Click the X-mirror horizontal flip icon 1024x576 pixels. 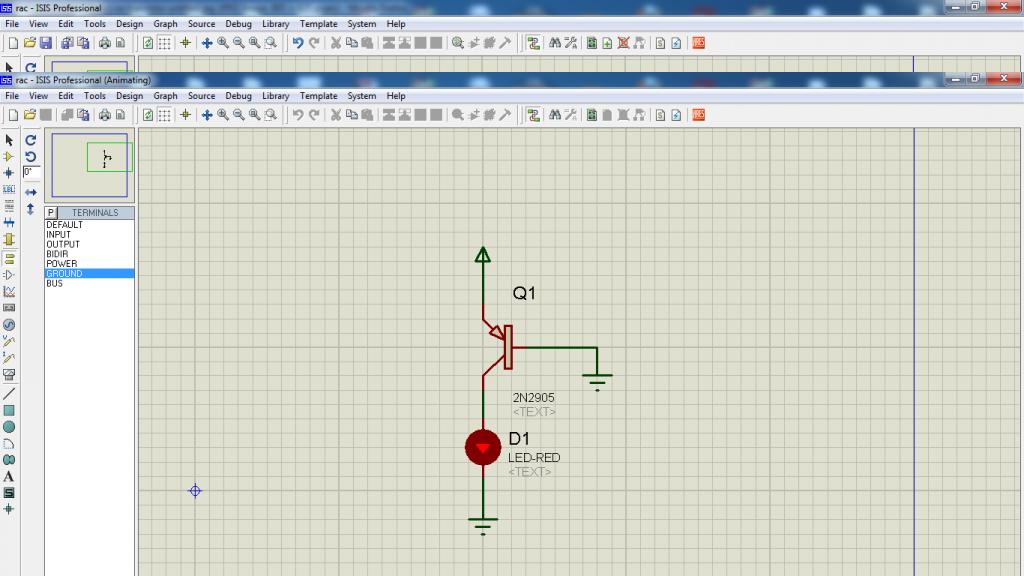coord(31,192)
